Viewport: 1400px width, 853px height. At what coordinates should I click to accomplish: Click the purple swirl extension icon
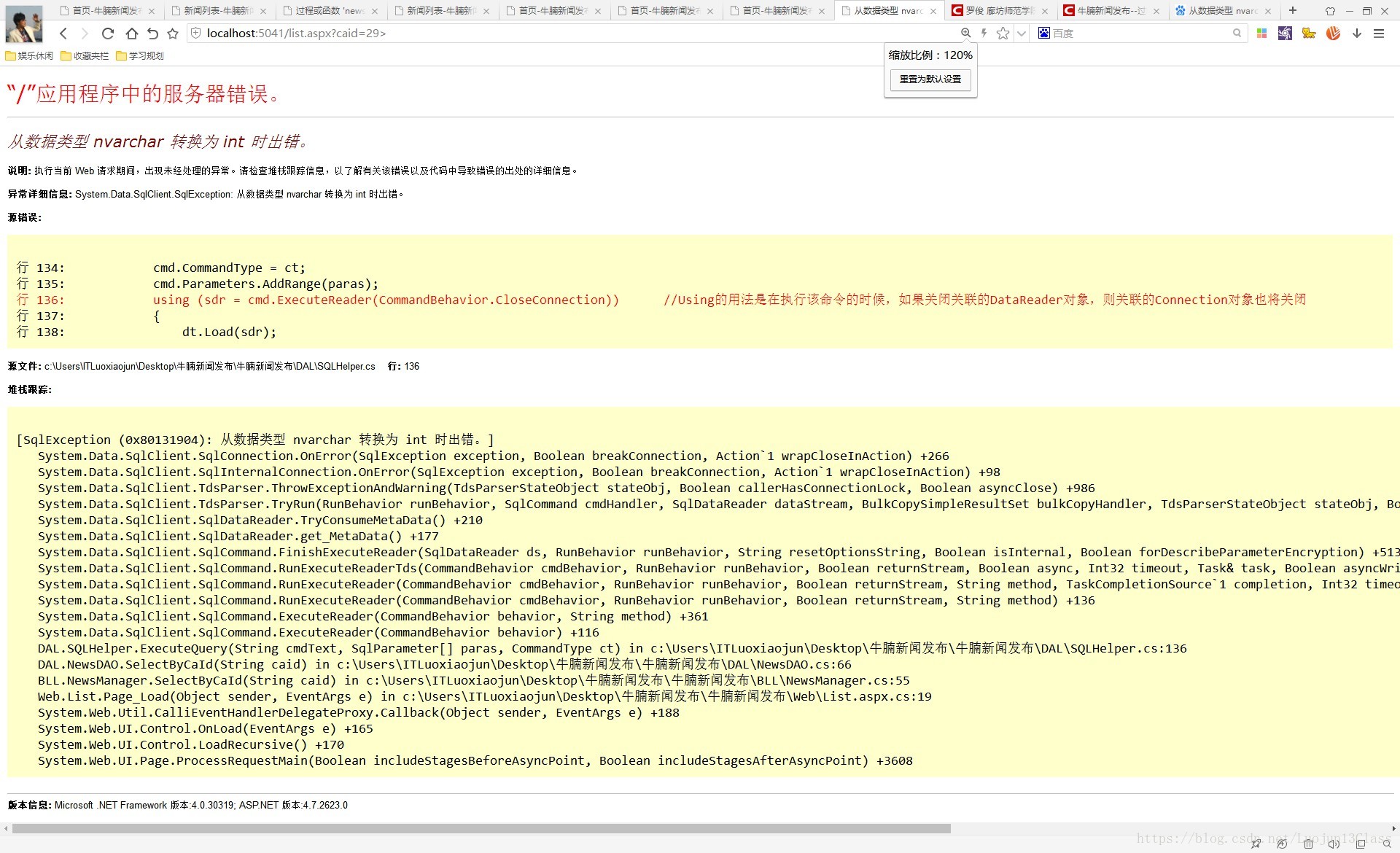[1285, 33]
